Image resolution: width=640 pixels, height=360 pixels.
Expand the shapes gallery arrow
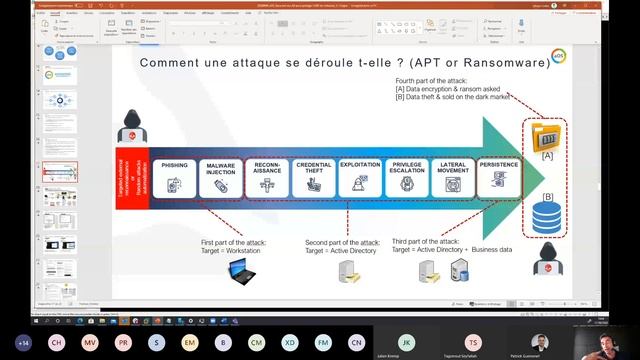pos(420,27)
